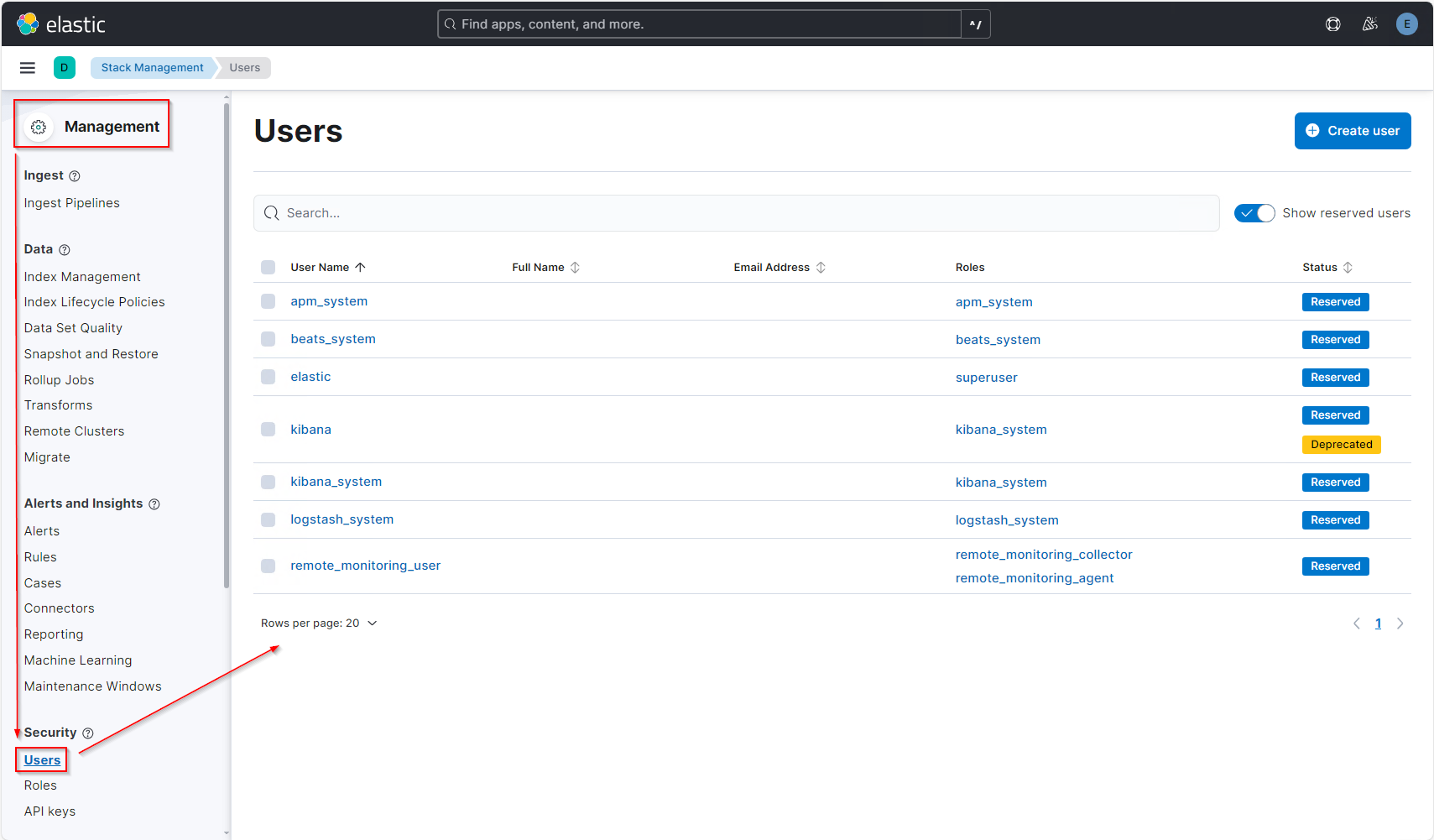Click the Security section help icon

pos(88,733)
